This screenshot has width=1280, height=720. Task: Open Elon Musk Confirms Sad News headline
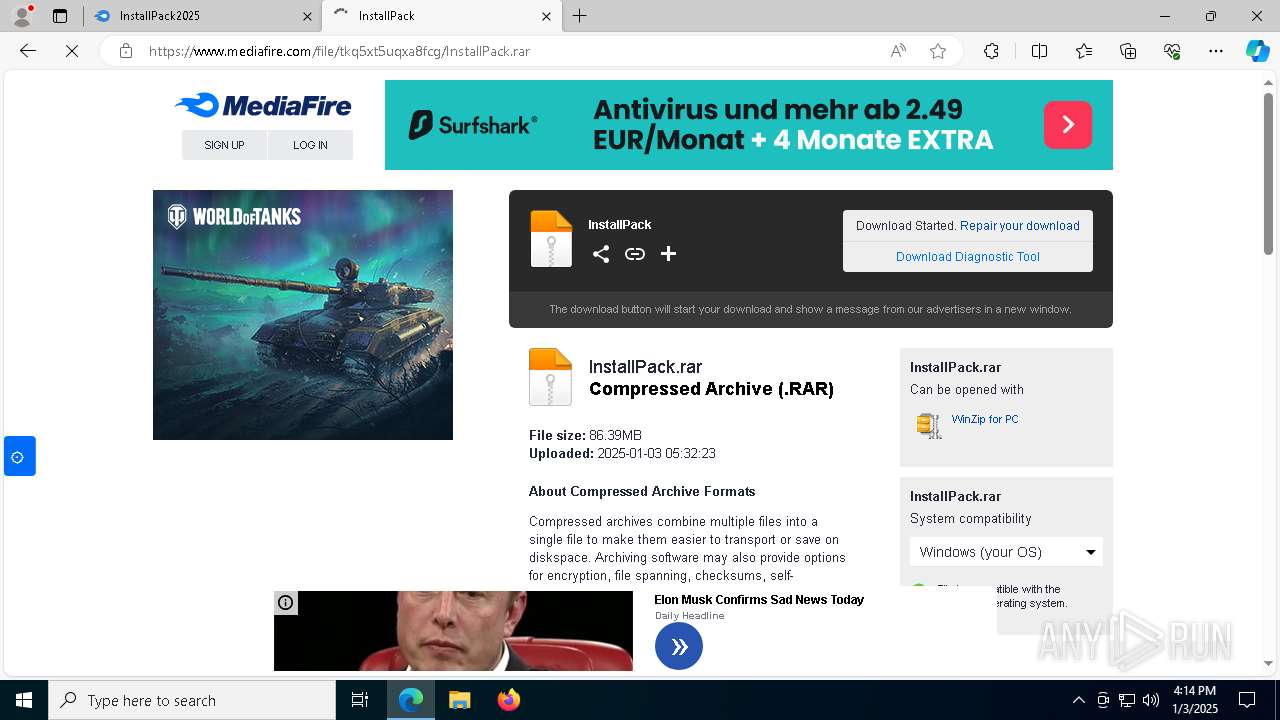(x=759, y=600)
